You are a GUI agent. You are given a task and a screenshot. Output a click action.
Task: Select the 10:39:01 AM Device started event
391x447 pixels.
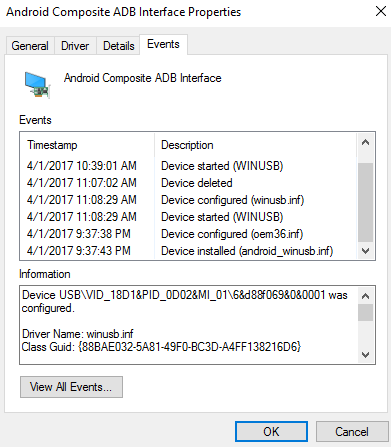[189, 166]
